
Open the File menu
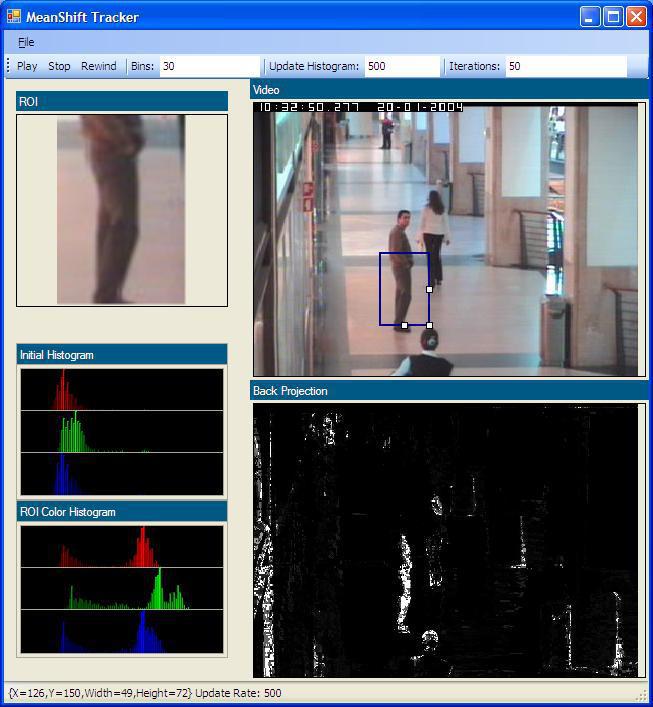click(26, 42)
